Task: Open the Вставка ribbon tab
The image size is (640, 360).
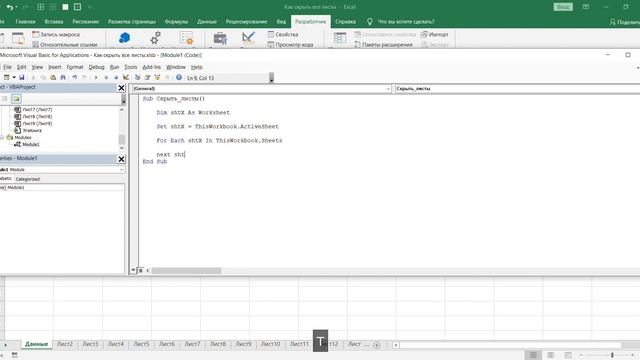Action: (x=54, y=22)
